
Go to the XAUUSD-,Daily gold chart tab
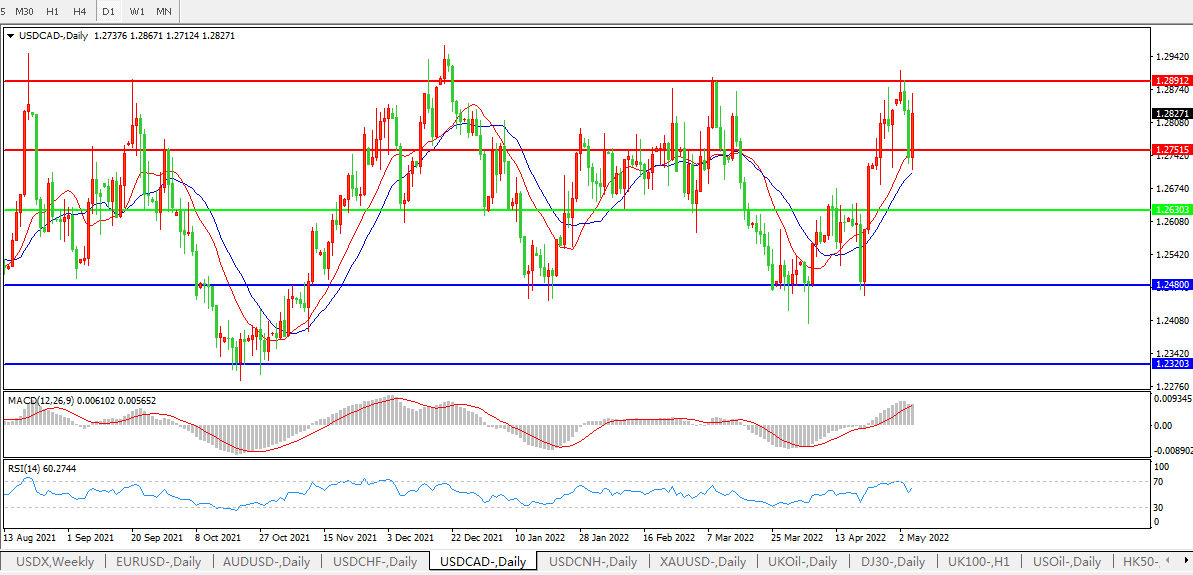[703, 562]
